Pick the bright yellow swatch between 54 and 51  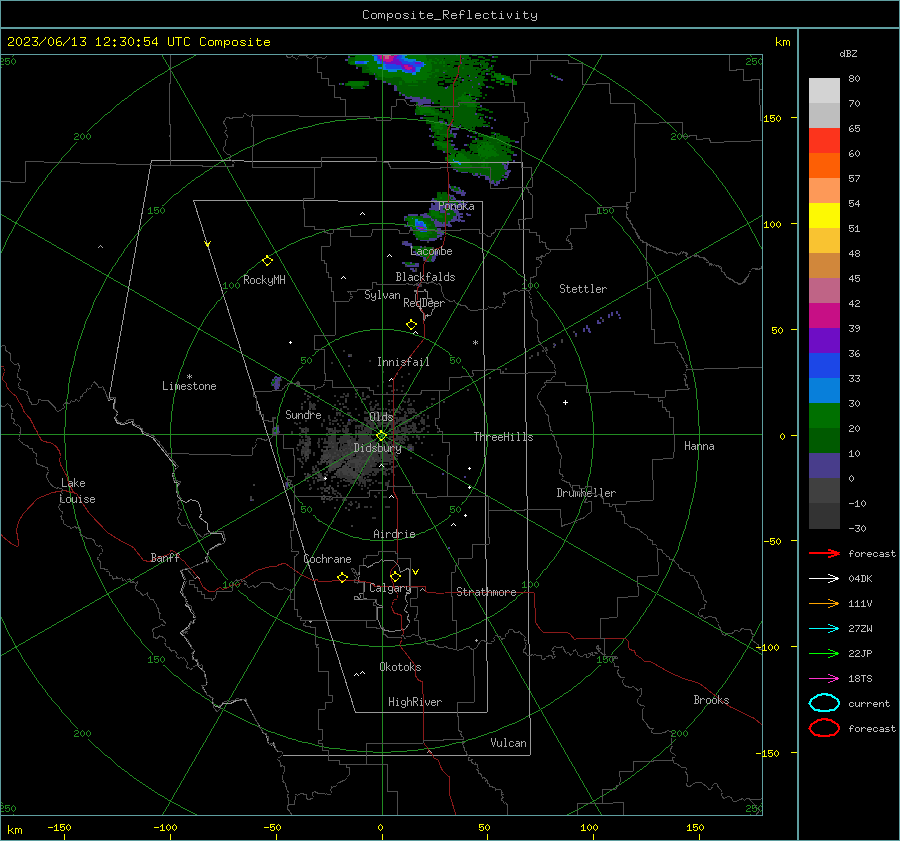824,216
